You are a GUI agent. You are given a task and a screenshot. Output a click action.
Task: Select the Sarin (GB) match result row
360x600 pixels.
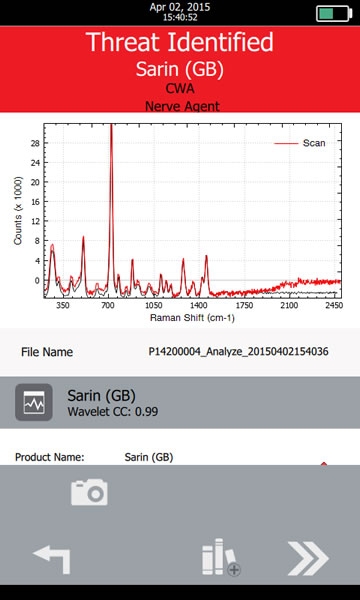pyautogui.click(x=180, y=403)
